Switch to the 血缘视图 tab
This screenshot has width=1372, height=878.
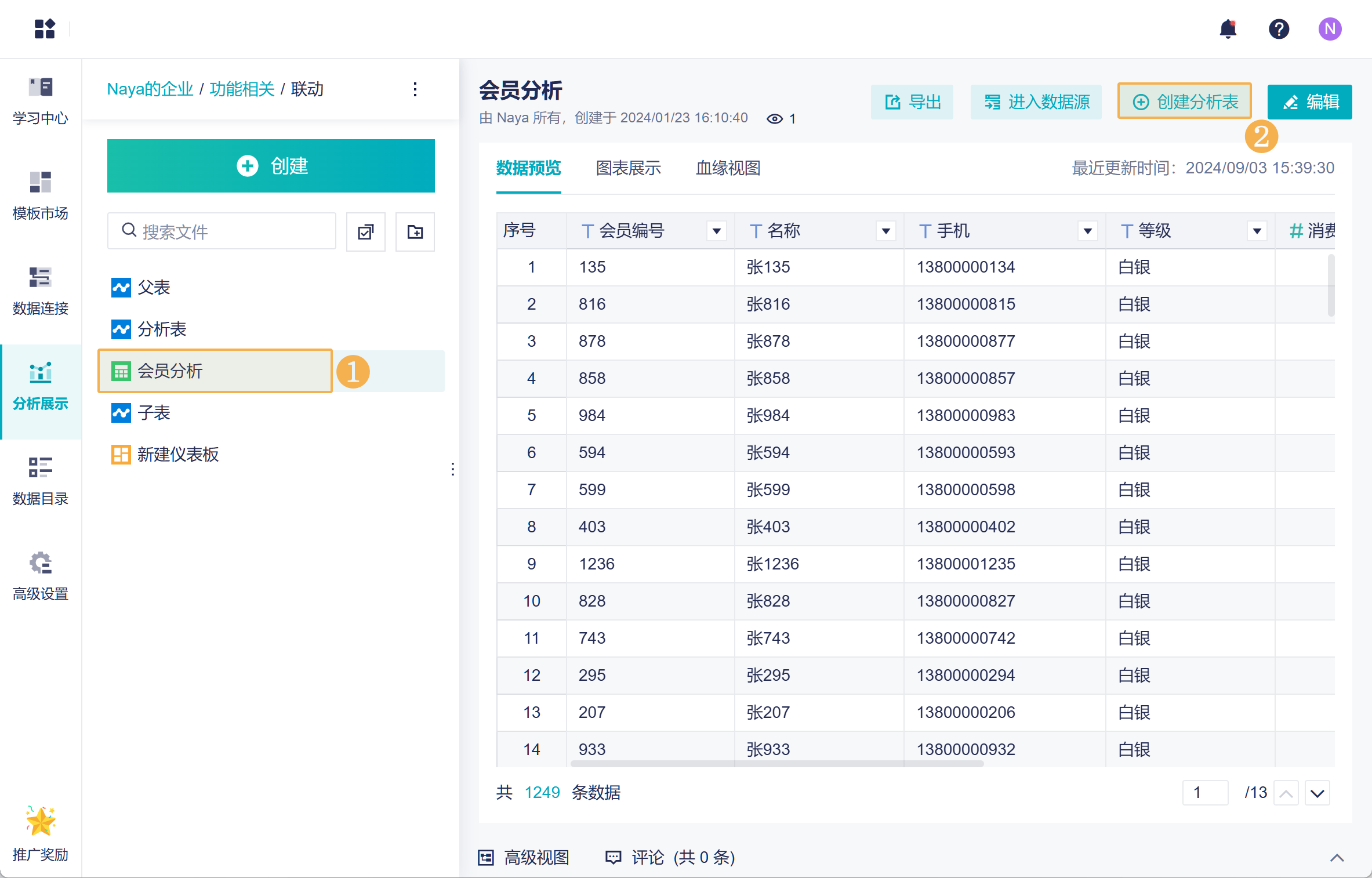coord(728,168)
